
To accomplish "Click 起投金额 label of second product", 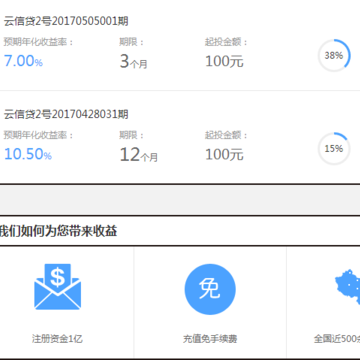I will coord(227,135).
